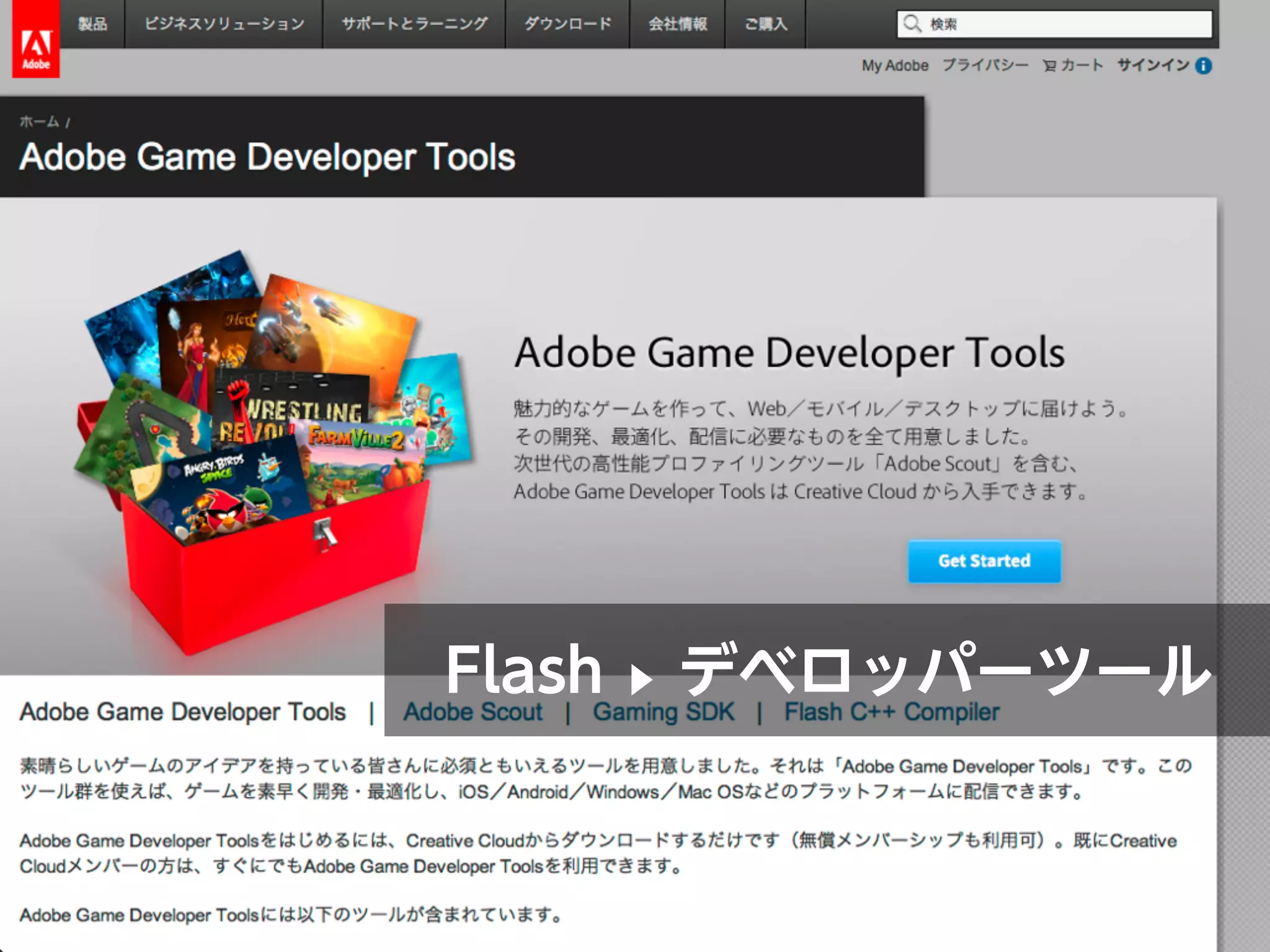Click the hero heading Adobe Game Developer Tools
This screenshot has width=1270, height=952.
(789, 353)
